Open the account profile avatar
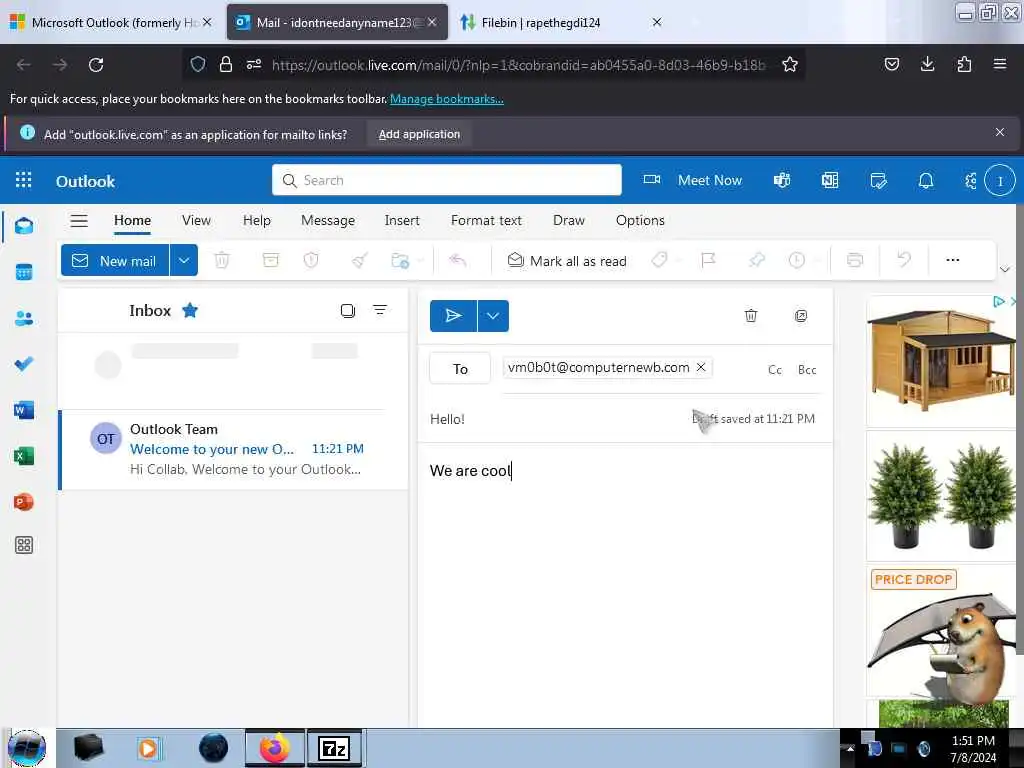This screenshot has width=1024, height=768. pyautogui.click(x=1000, y=180)
